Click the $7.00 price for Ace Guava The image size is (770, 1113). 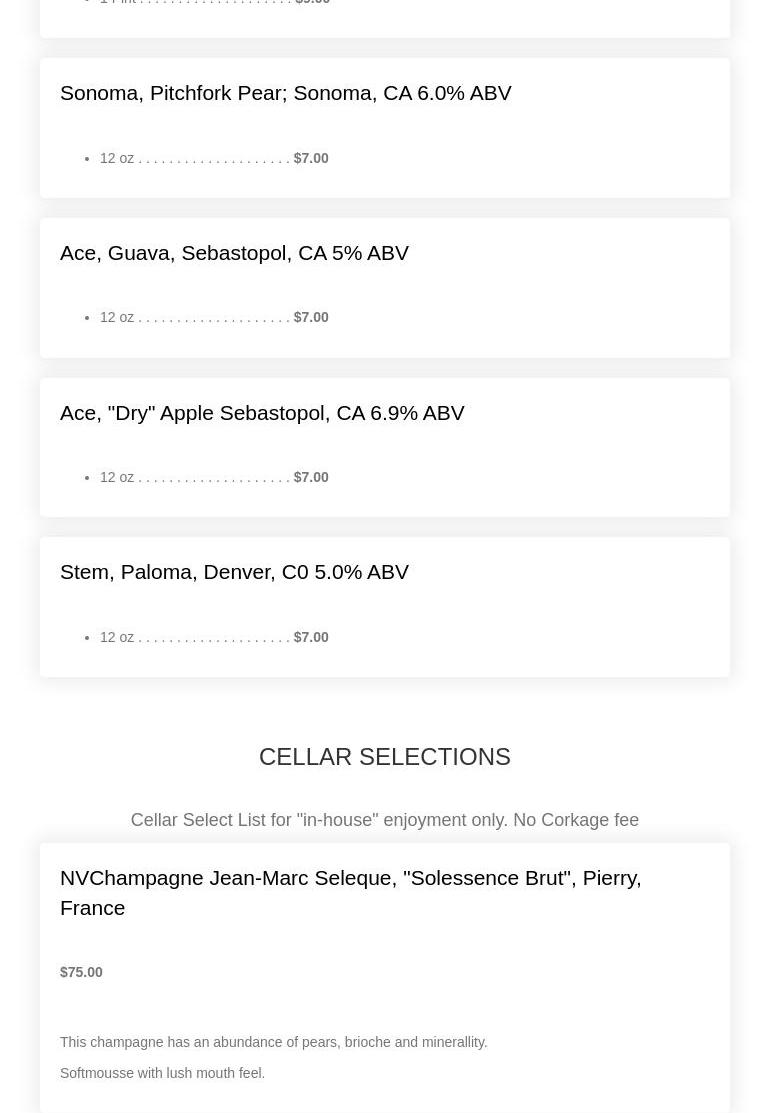coord(311,317)
